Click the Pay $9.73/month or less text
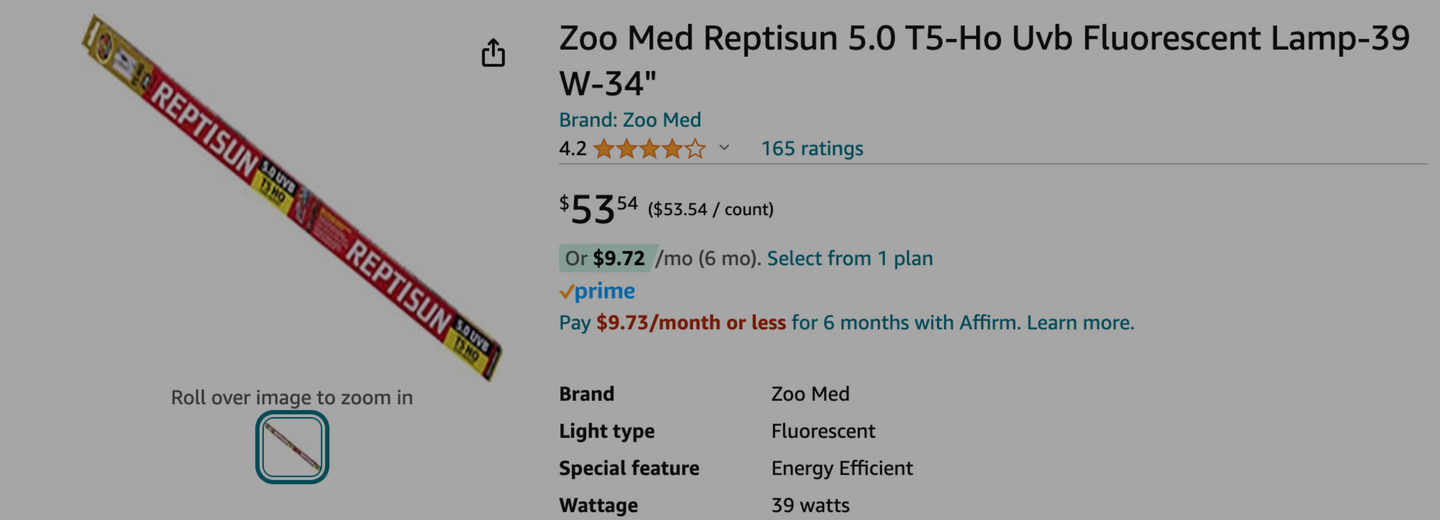This screenshot has width=1440, height=520. [672, 323]
